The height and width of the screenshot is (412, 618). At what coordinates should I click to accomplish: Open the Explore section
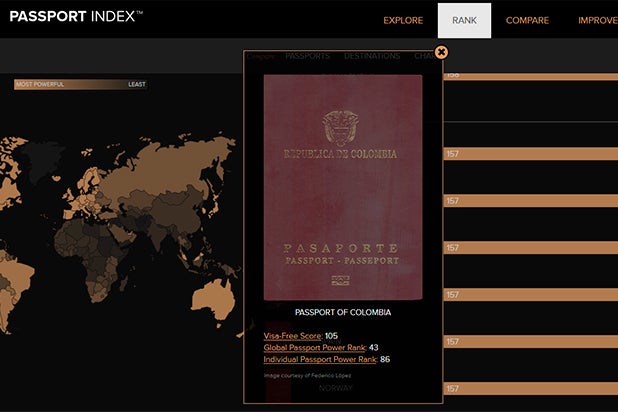point(403,20)
